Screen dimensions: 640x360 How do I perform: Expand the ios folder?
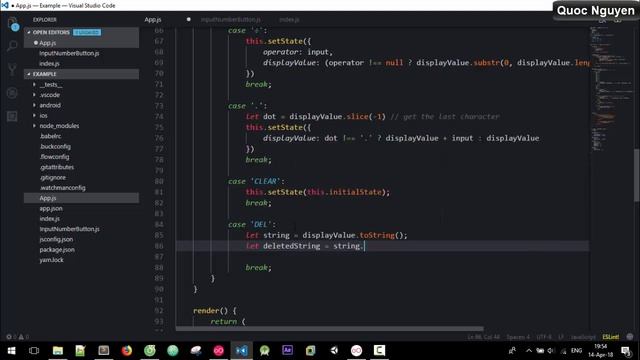click(x=43, y=116)
